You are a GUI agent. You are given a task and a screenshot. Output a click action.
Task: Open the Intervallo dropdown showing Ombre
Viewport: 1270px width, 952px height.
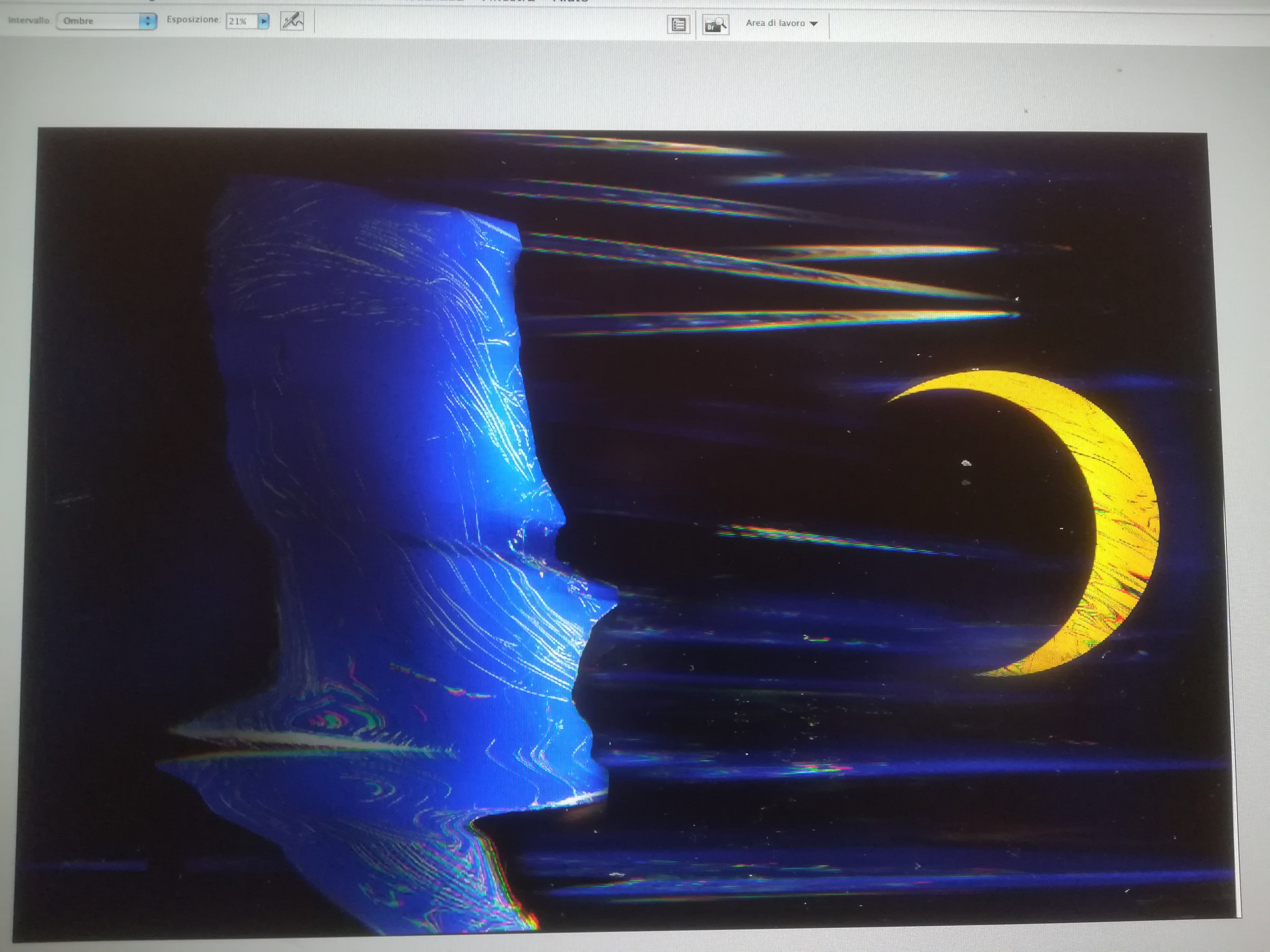[x=99, y=21]
